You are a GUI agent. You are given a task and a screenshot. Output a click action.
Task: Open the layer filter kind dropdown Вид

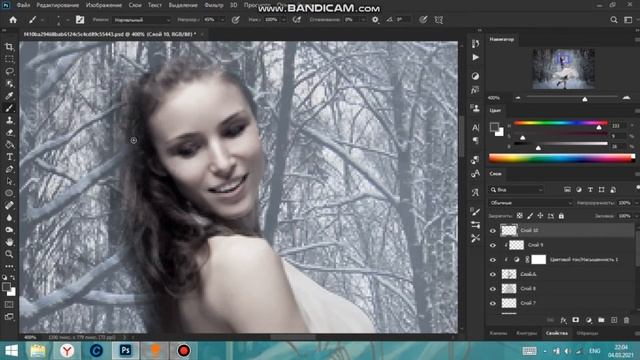[x=516, y=190]
